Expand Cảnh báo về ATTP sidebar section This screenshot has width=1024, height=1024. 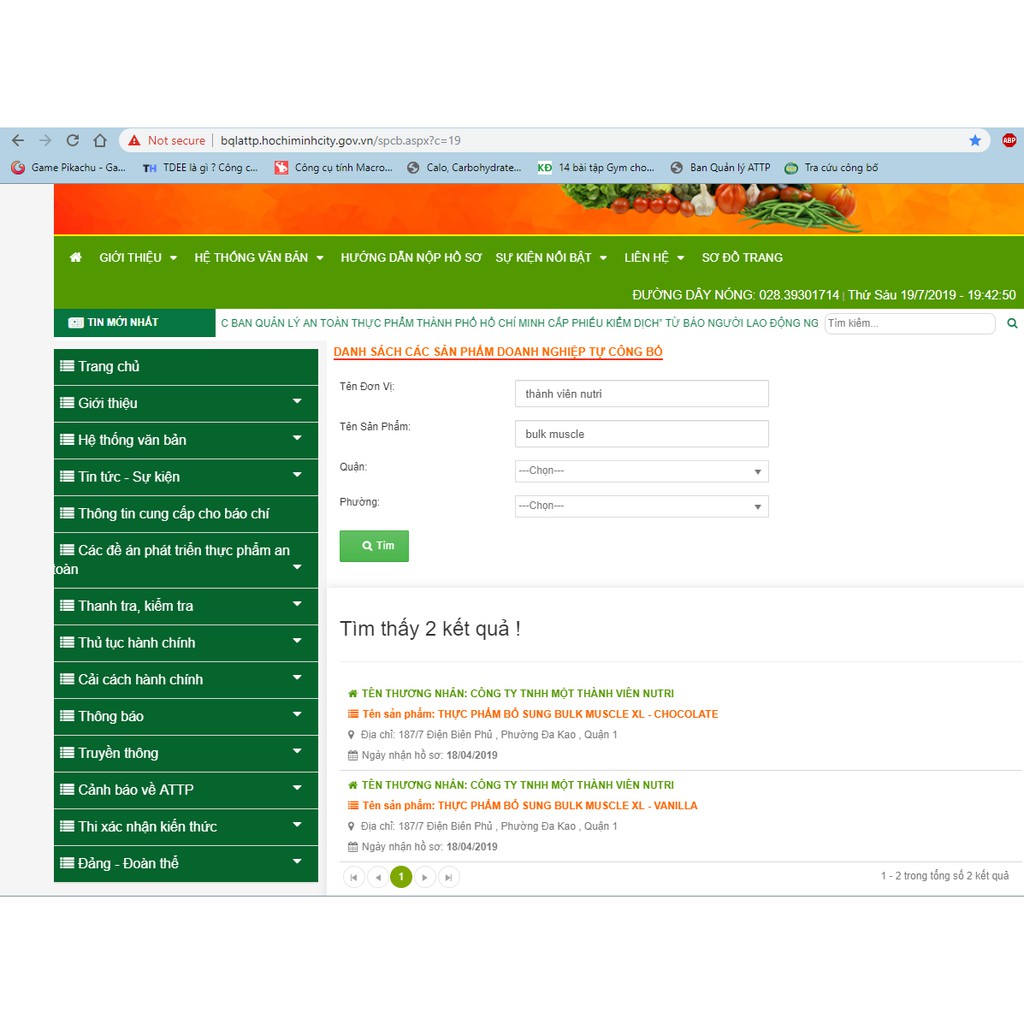[x=185, y=790]
